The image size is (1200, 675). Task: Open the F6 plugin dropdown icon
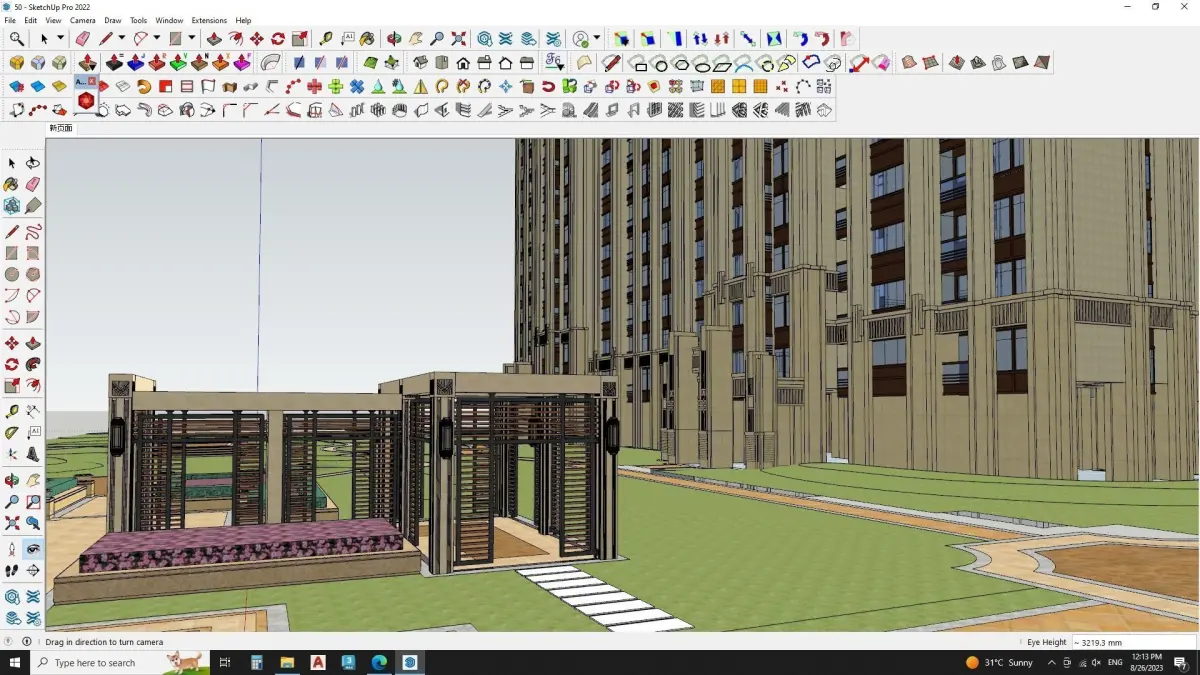555,62
